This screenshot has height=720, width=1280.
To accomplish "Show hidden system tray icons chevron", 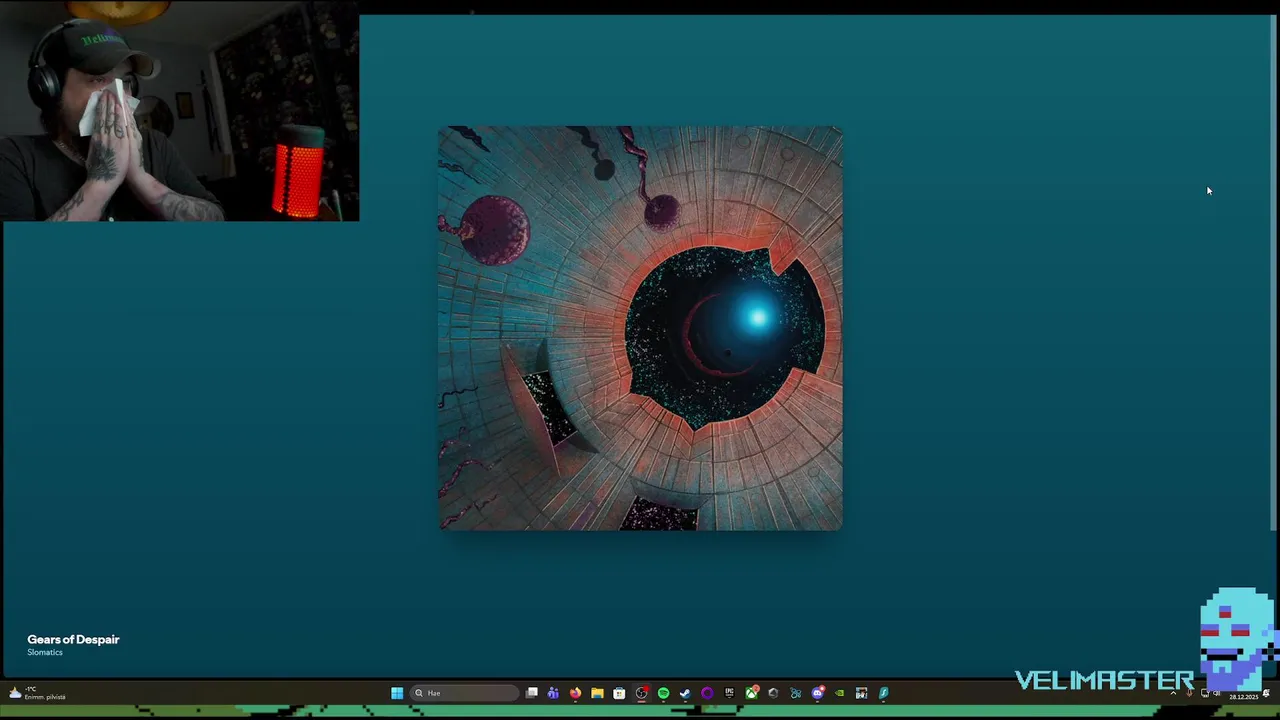I will pyautogui.click(x=1173, y=693).
